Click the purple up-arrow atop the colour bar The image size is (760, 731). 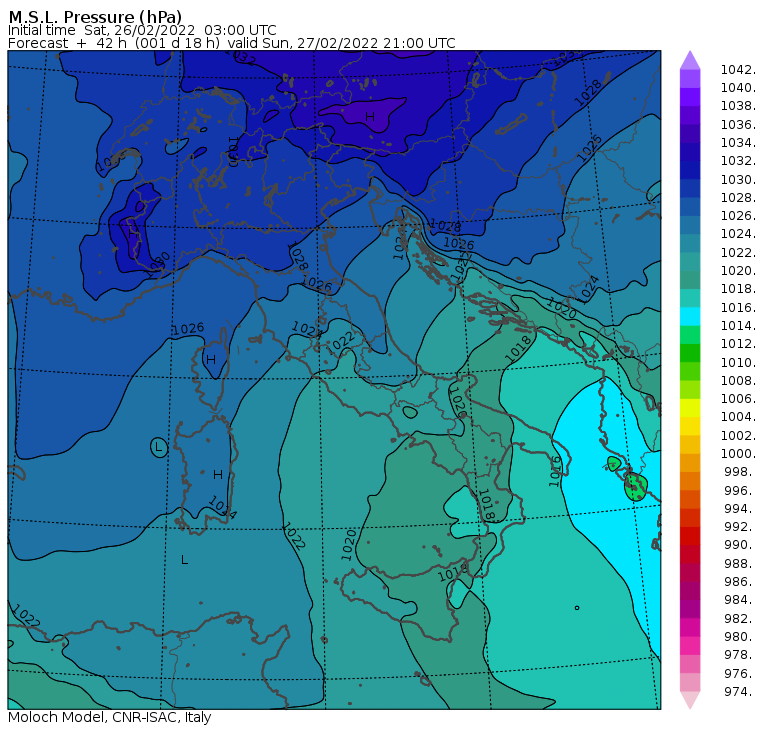coord(690,60)
